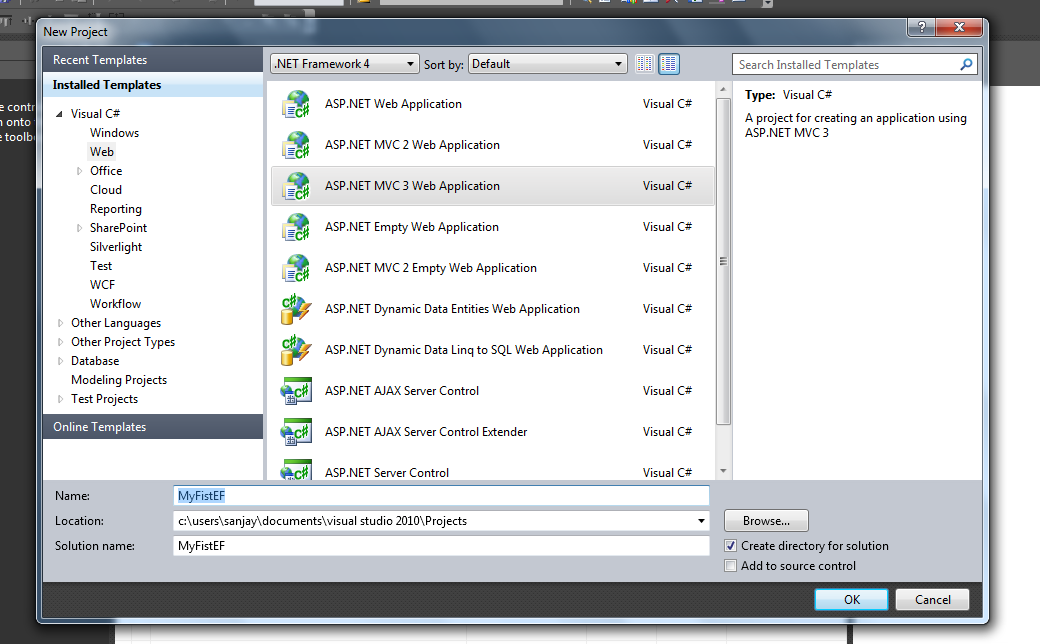The width and height of the screenshot is (1040, 644).
Task: Select the Modeling Projects category
Action: 119,380
